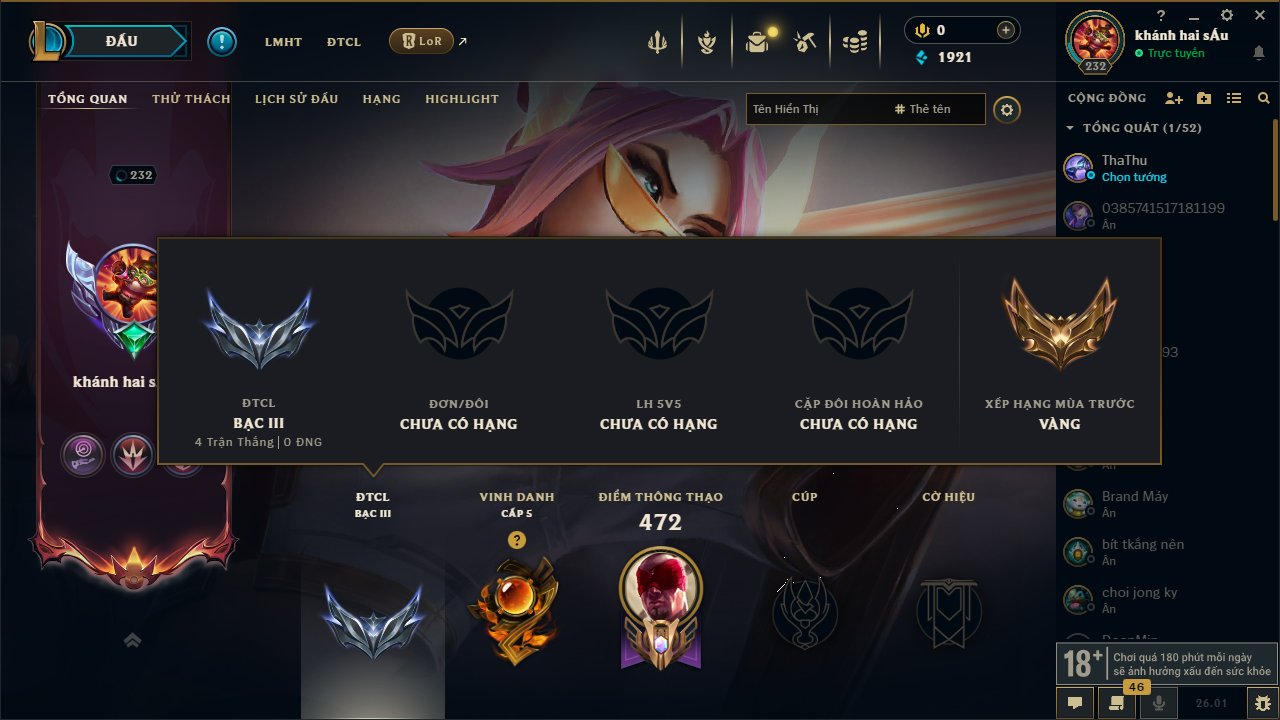The width and height of the screenshot is (1280, 720).
Task: Open the Crafting hammer icon
Action: click(x=805, y=42)
